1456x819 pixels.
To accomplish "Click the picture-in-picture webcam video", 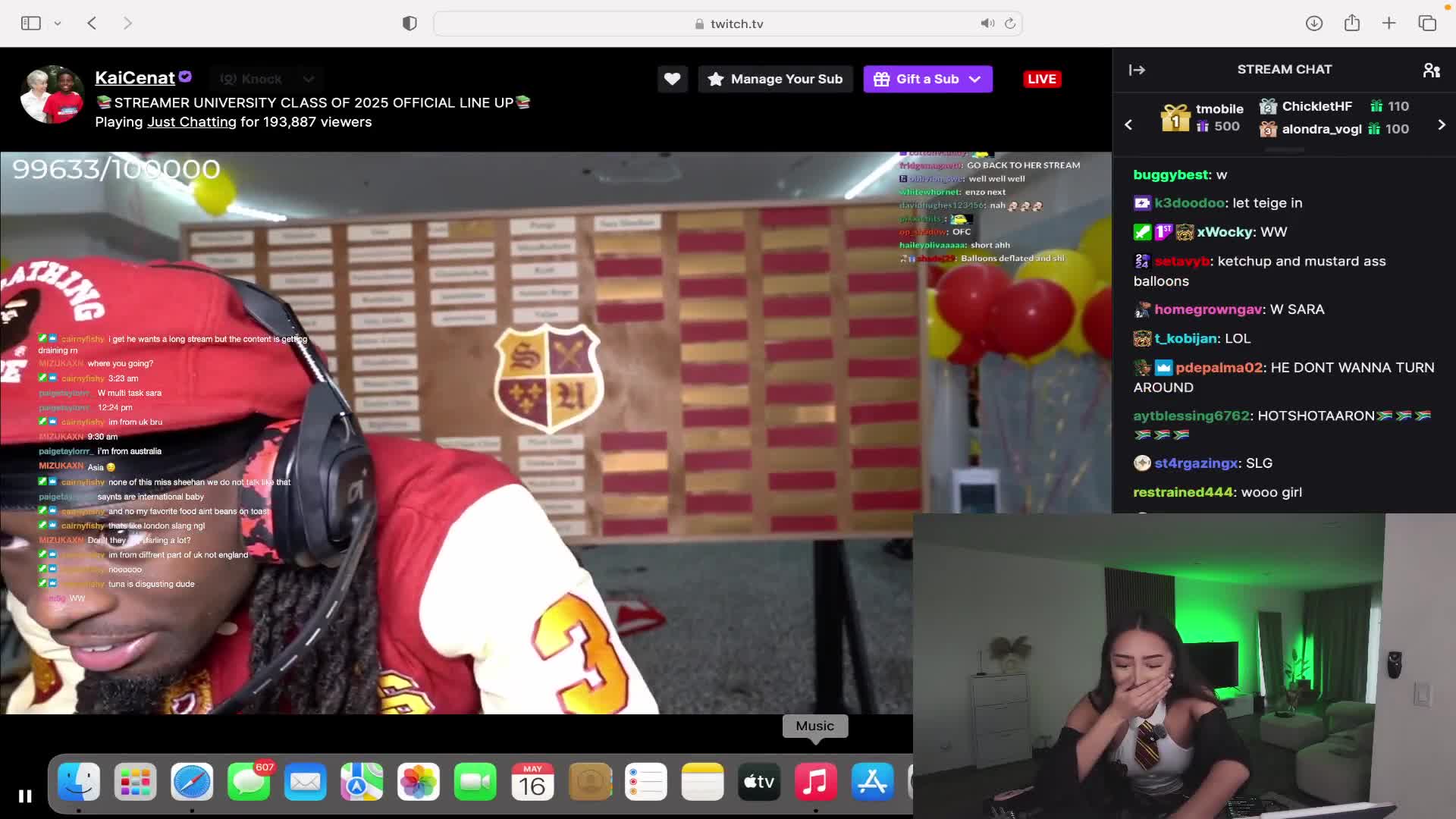I will [1184, 666].
